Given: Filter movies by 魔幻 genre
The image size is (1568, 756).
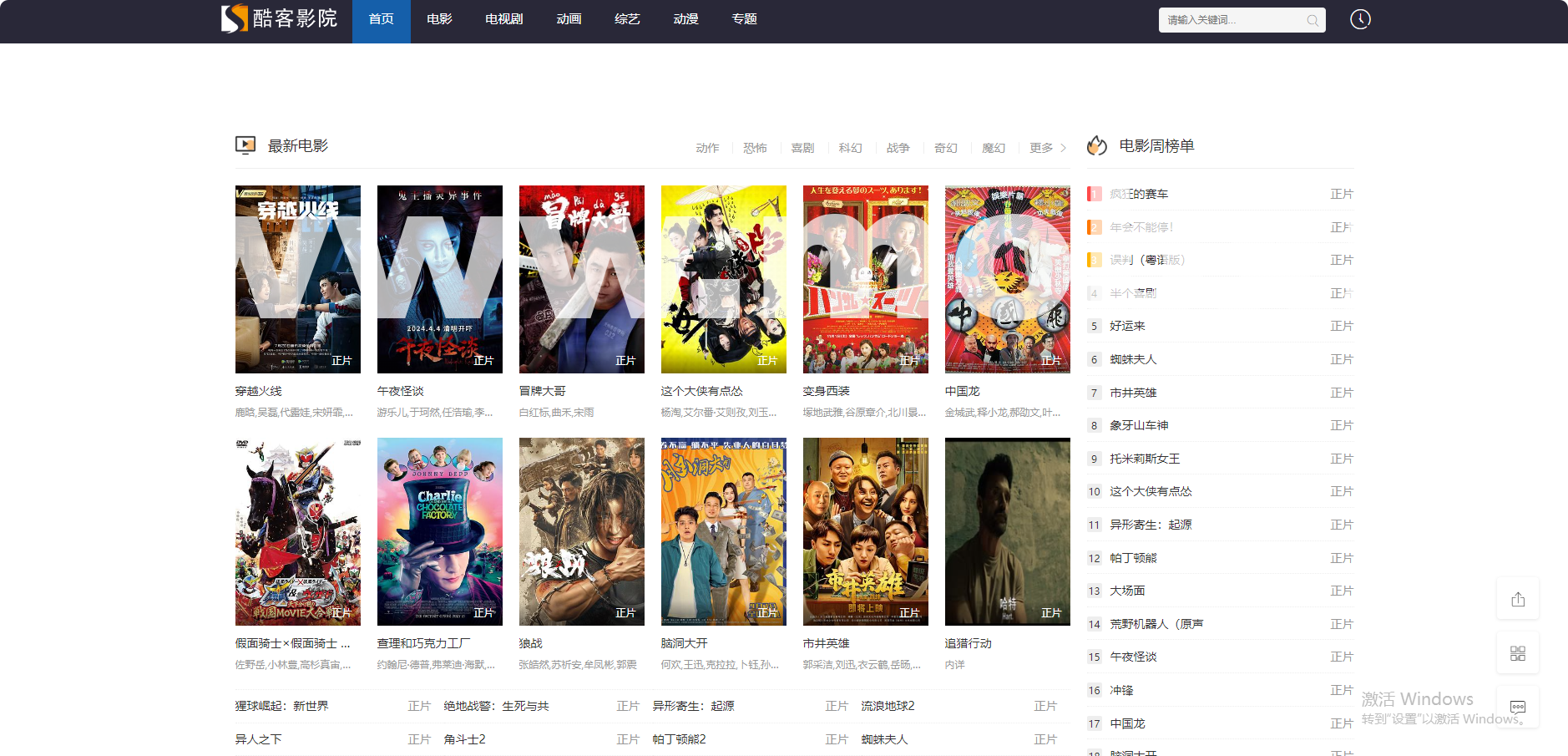Looking at the screenshot, I should [x=993, y=148].
